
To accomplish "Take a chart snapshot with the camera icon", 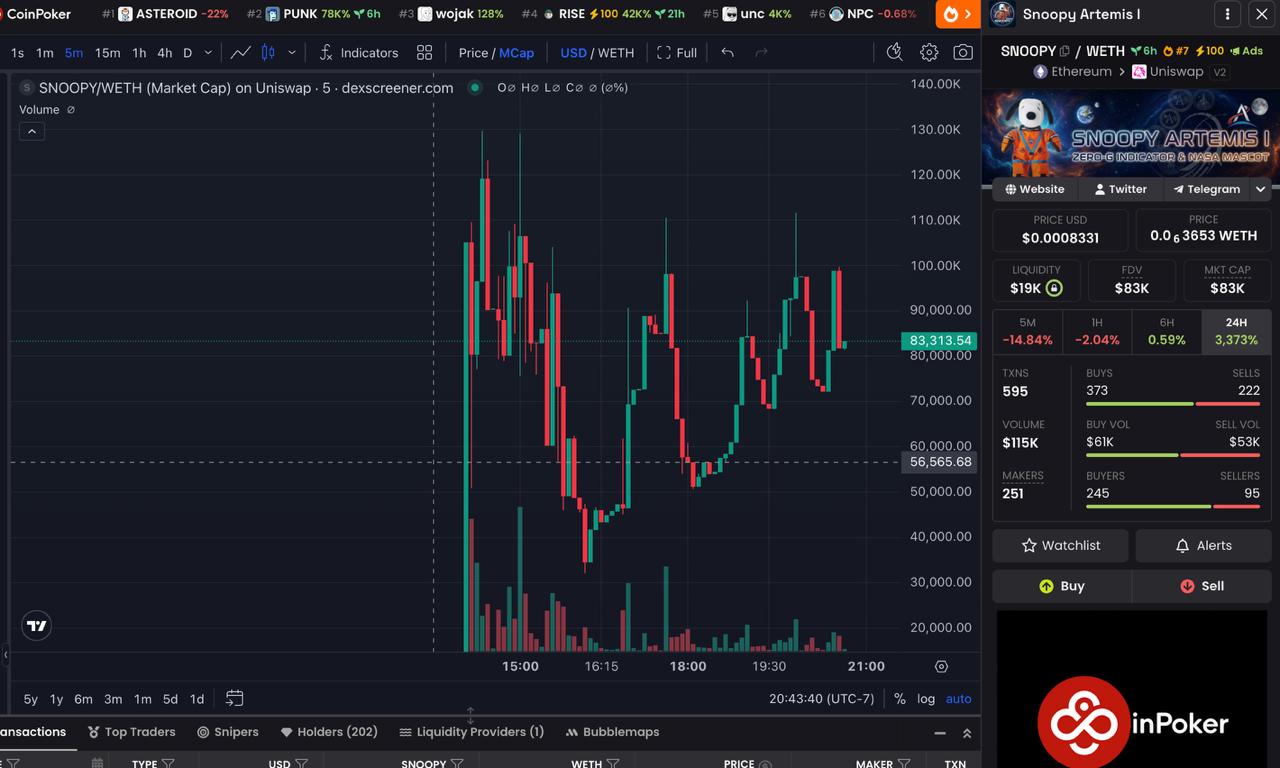I will tap(963, 53).
